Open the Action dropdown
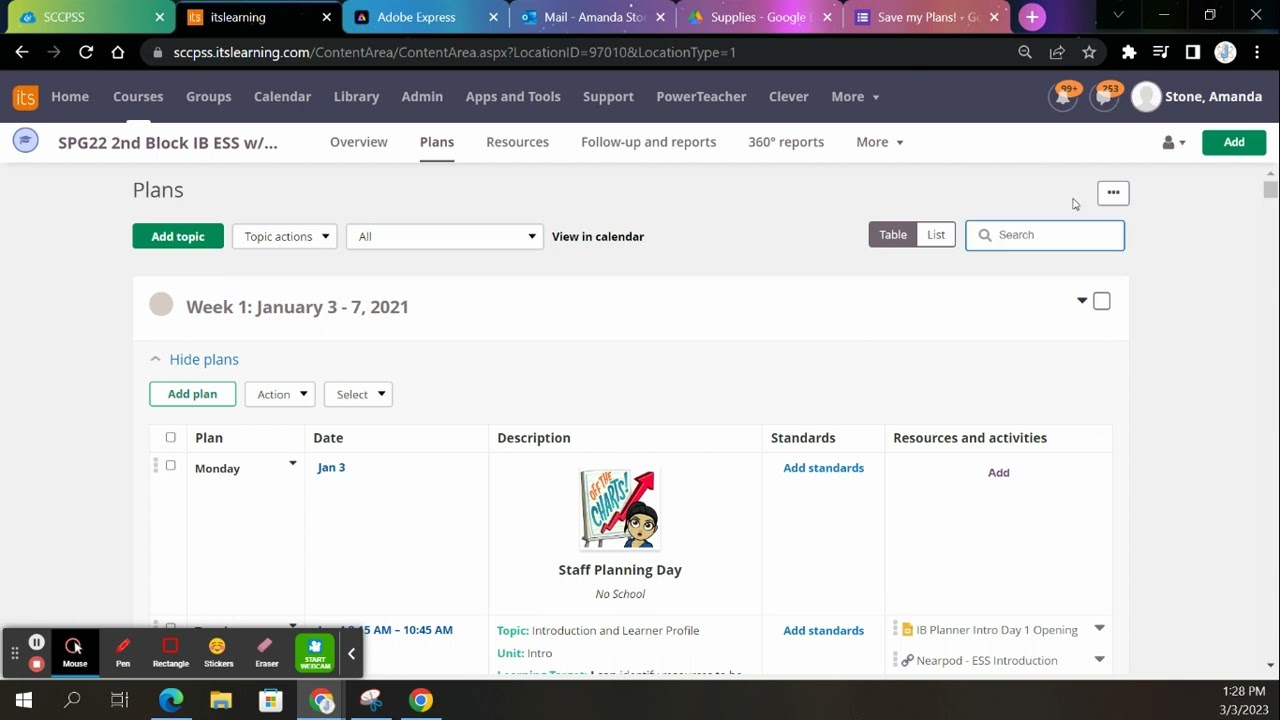 (280, 394)
